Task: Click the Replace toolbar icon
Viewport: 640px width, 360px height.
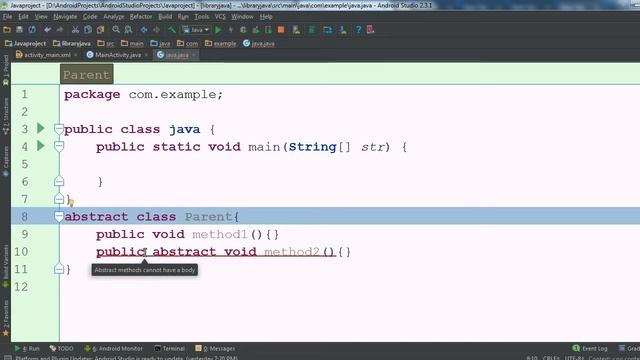Action: [x=129, y=30]
